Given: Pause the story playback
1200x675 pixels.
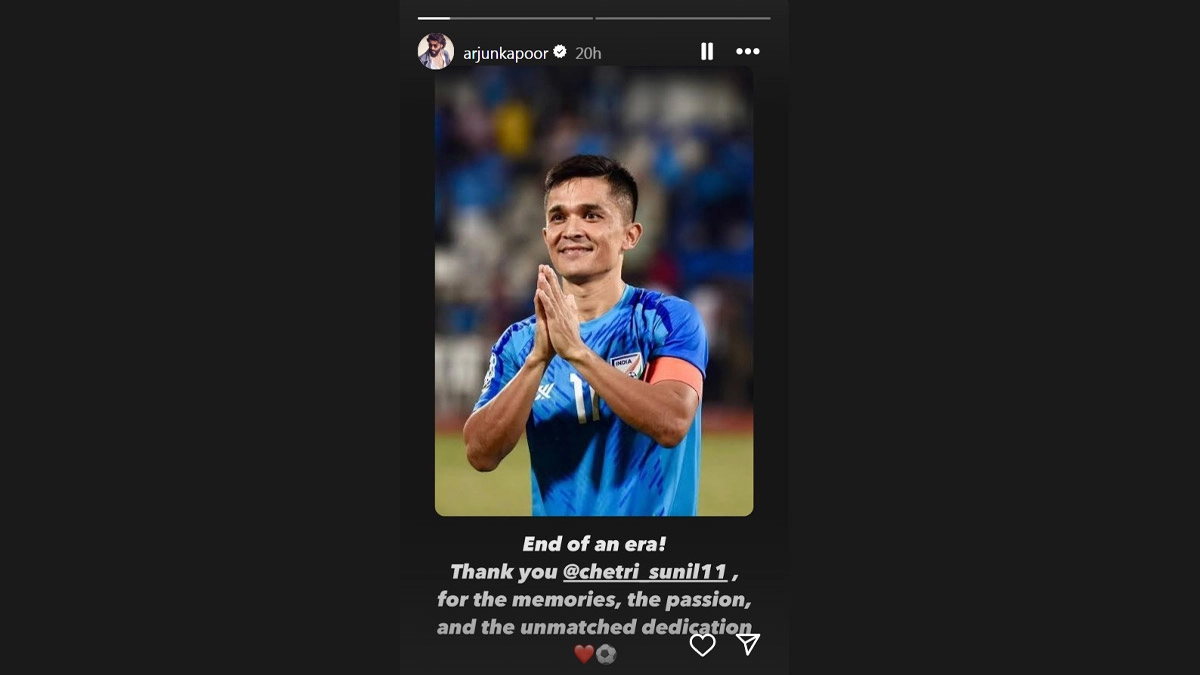Looking at the screenshot, I should (707, 52).
